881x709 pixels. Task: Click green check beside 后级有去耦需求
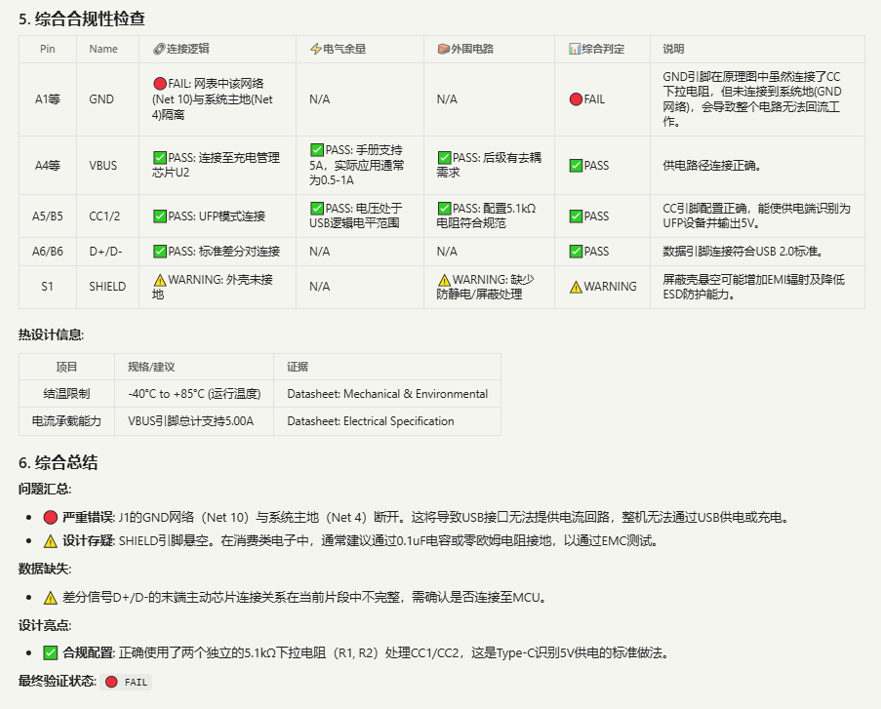(444, 157)
